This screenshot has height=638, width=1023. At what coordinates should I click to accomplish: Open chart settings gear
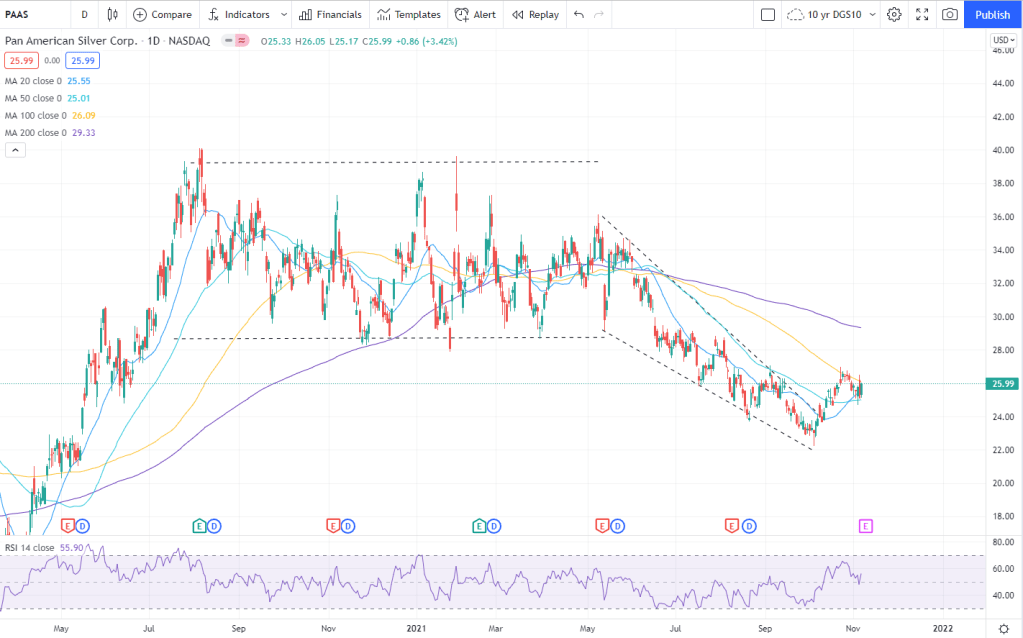[x=894, y=15]
